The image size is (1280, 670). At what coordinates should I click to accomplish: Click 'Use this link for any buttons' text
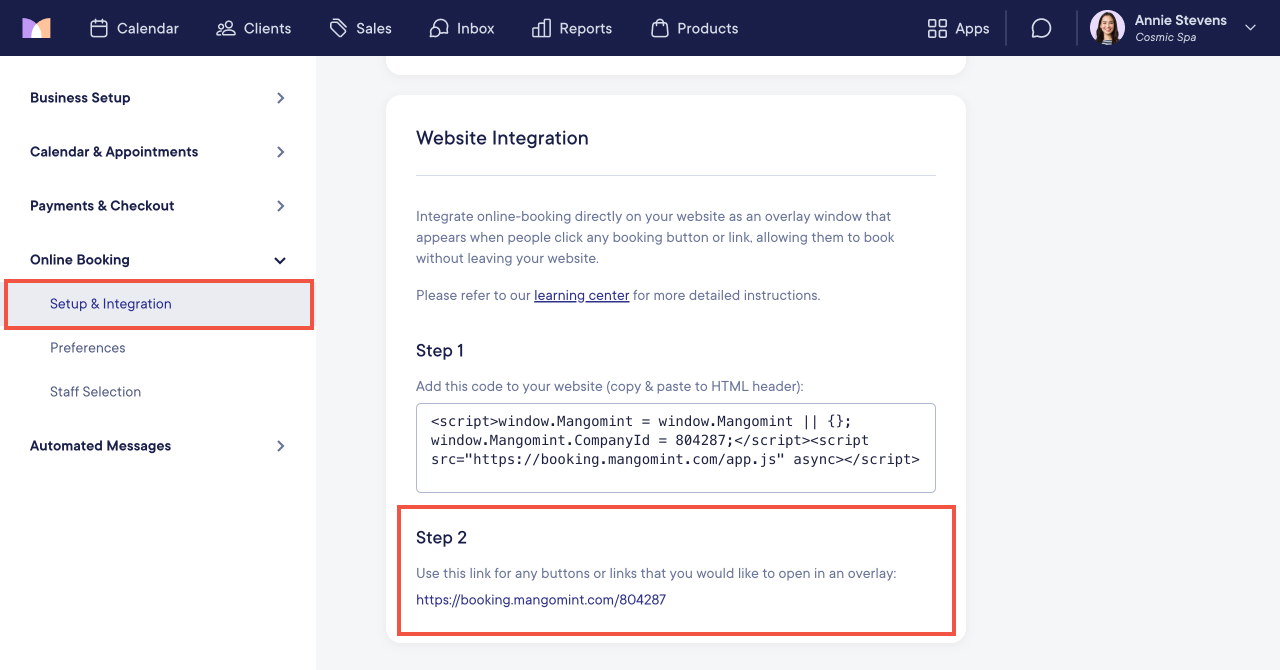[656, 574]
